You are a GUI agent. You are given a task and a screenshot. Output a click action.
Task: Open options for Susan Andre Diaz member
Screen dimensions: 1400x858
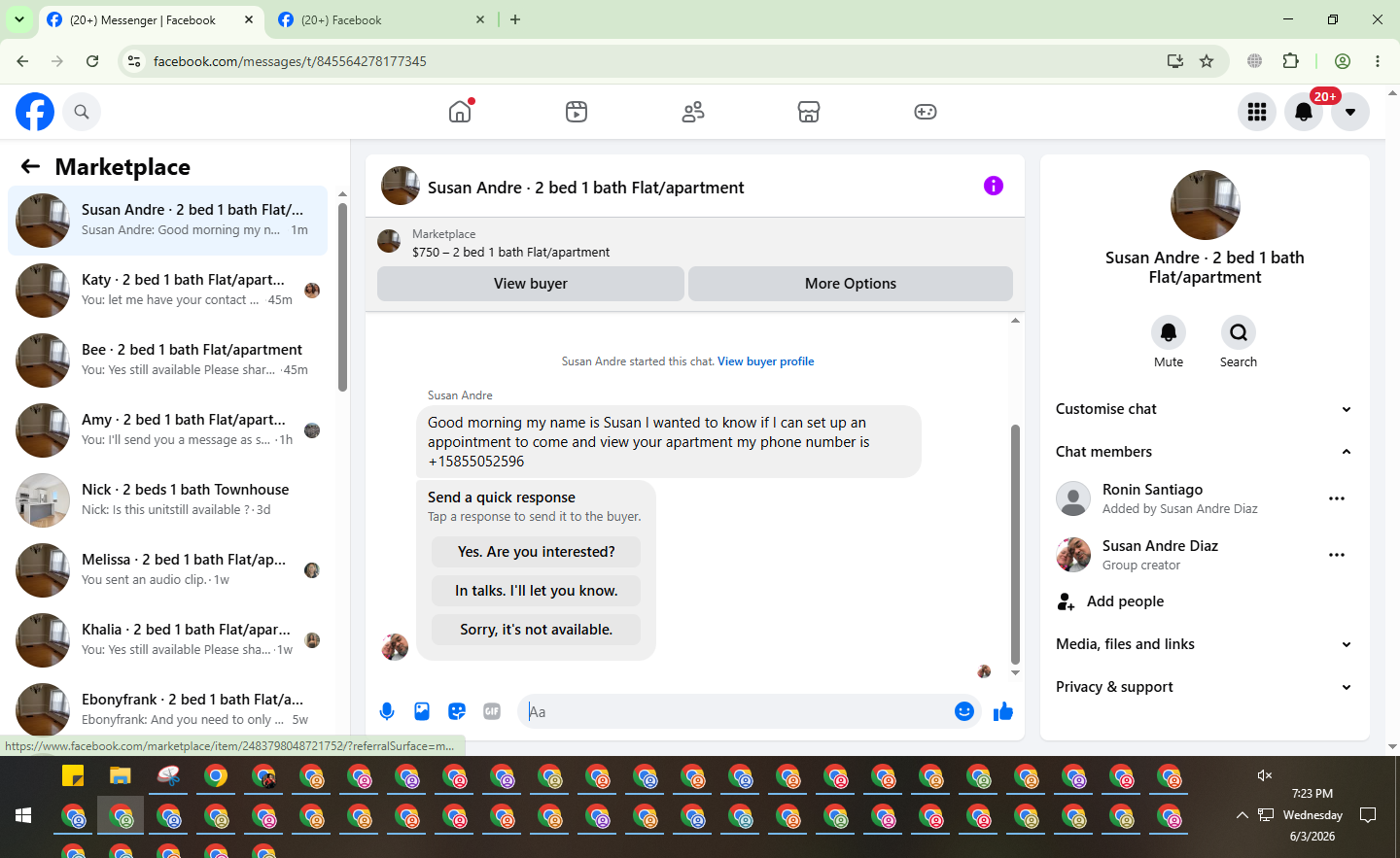(1337, 555)
